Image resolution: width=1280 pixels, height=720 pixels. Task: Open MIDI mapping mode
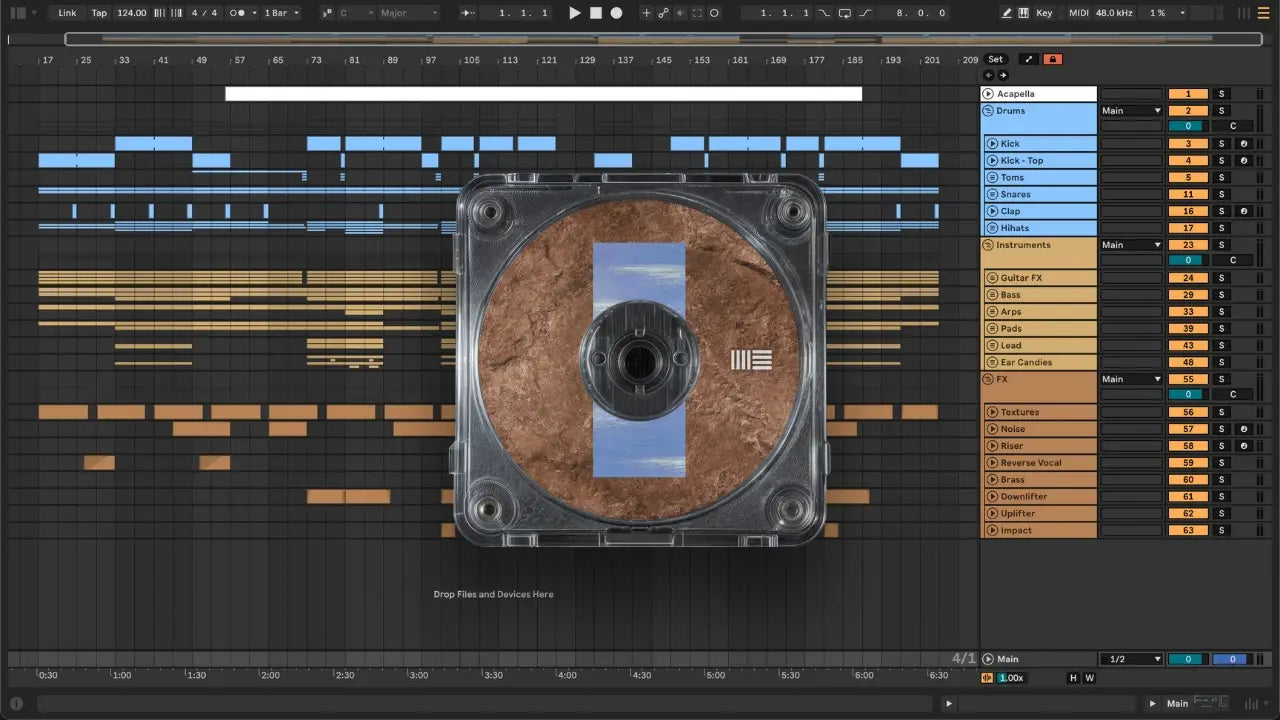click(x=1078, y=13)
